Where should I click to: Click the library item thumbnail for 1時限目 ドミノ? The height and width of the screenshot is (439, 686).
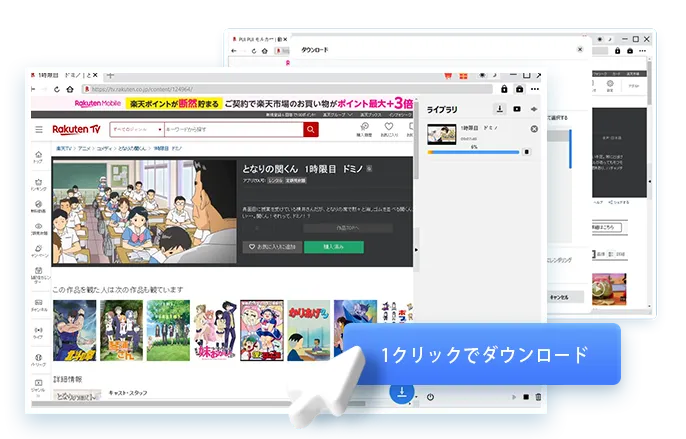pyautogui.click(x=441, y=134)
